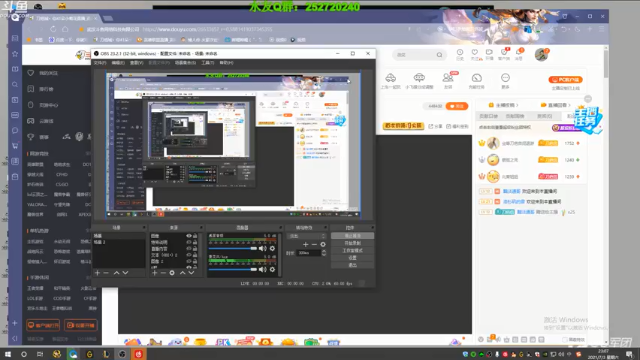The image size is (640, 360).
Task: Click the orange follow button beside count
Action: pyautogui.click(x=457, y=106)
